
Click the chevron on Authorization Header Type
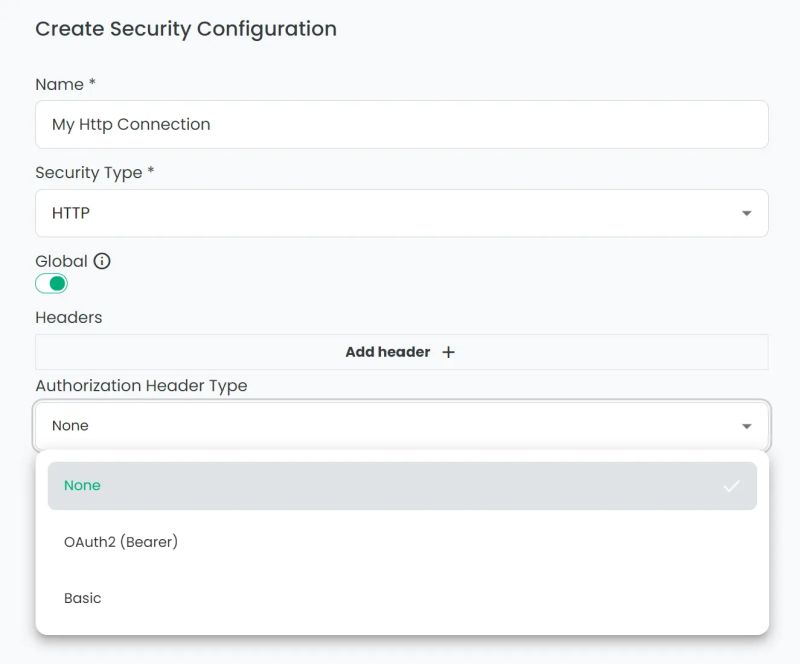click(746, 425)
